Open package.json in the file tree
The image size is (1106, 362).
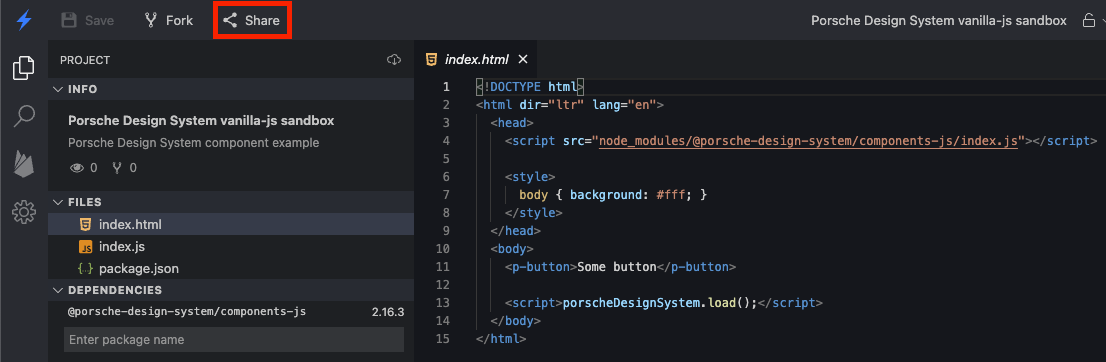(x=231, y=269)
